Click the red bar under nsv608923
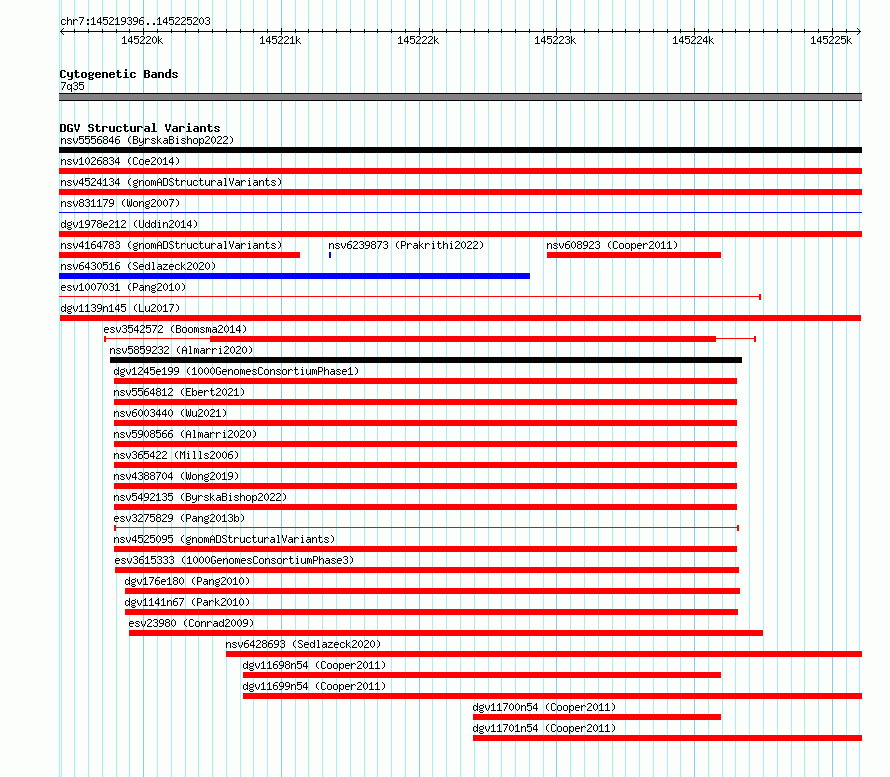This screenshot has width=890, height=777. (633, 255)
